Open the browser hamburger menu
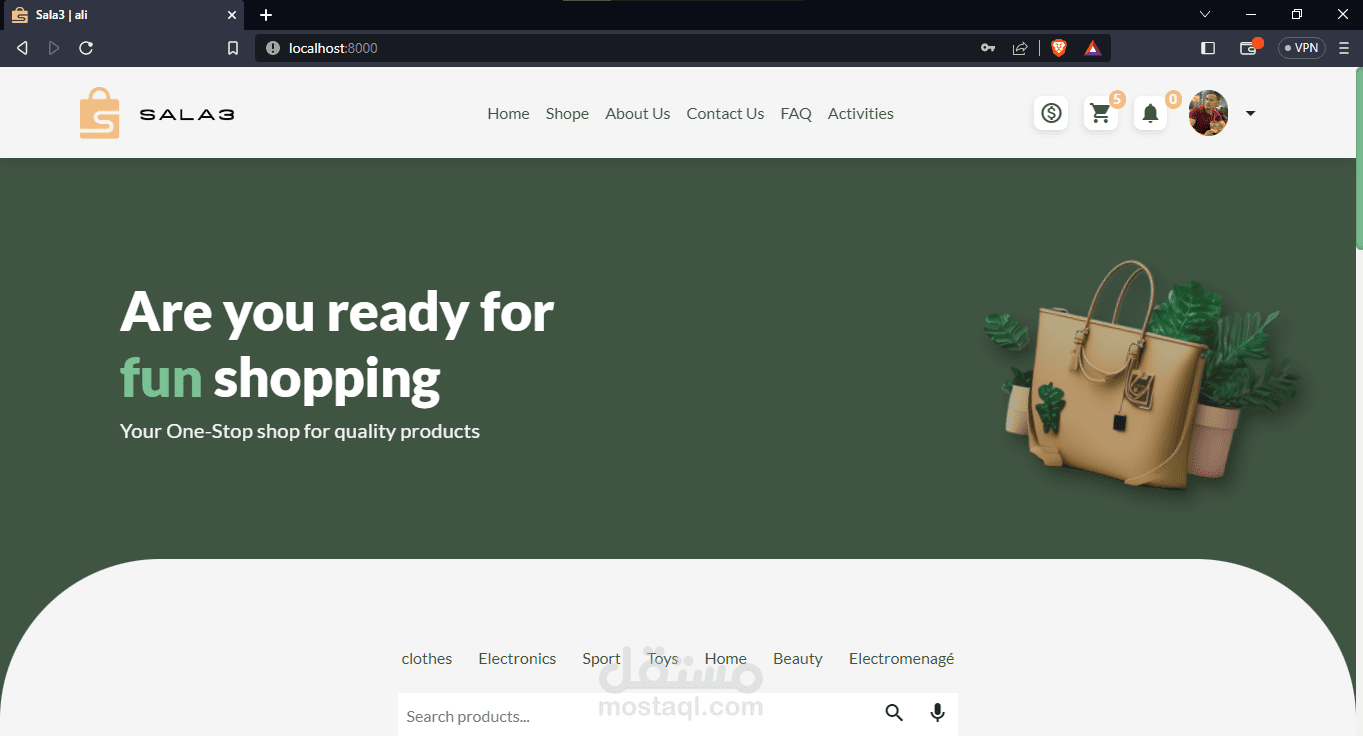 1344,48
